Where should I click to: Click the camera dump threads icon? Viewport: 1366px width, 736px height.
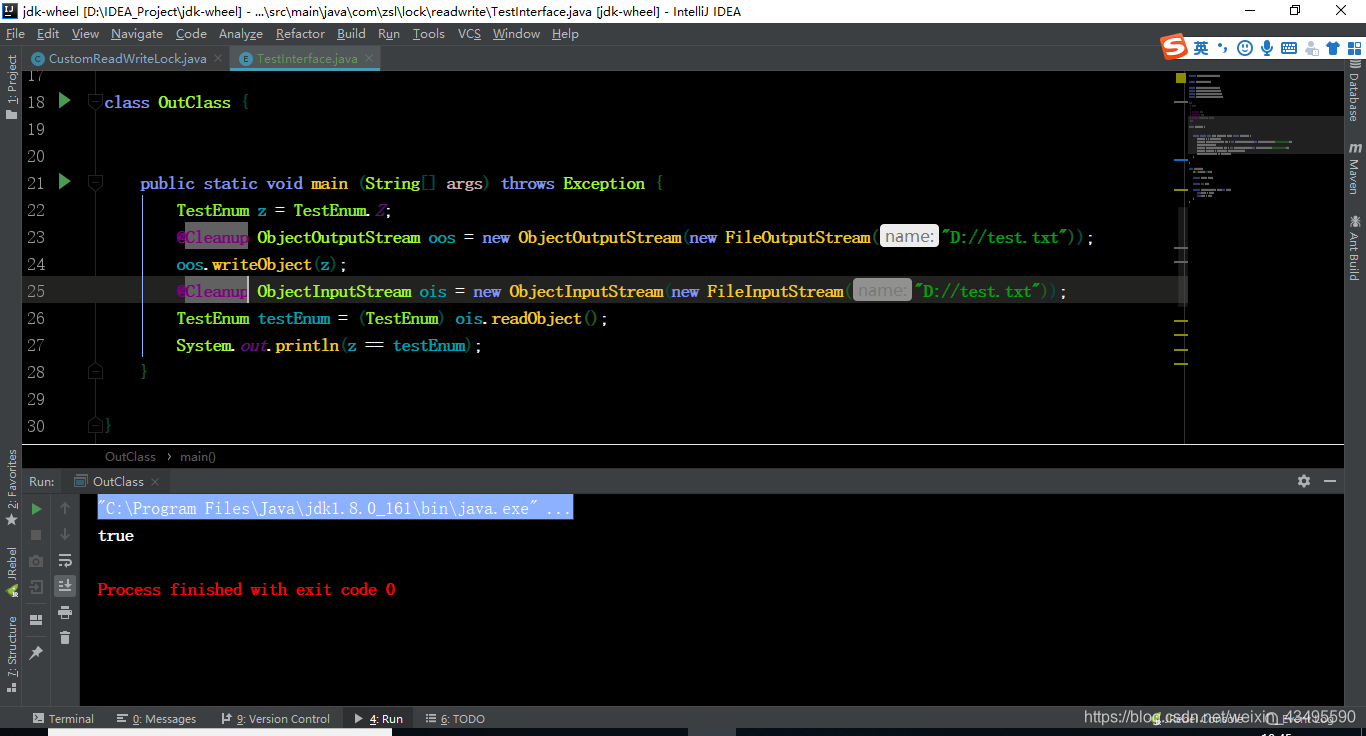pos(36,561)
